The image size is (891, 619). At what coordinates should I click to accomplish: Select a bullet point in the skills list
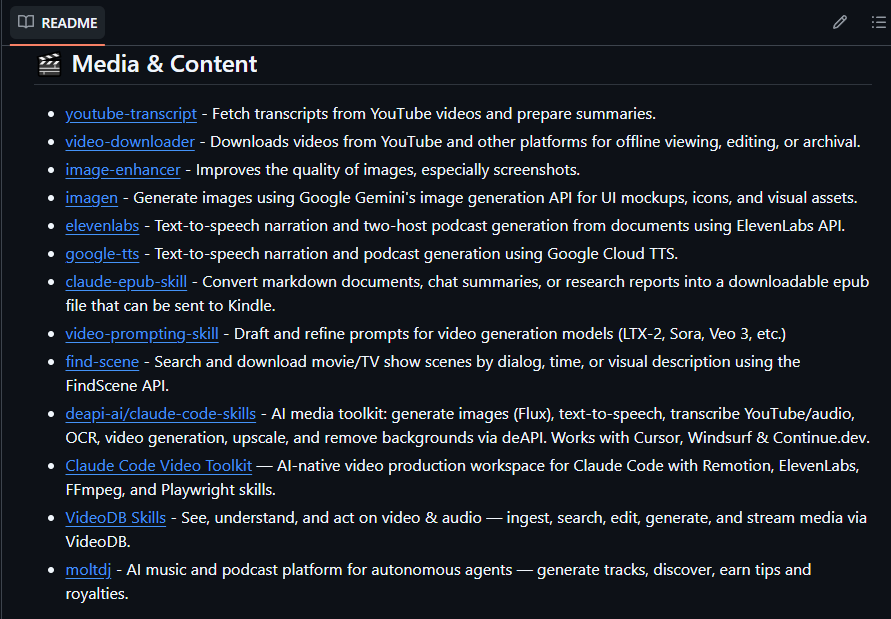53,113
